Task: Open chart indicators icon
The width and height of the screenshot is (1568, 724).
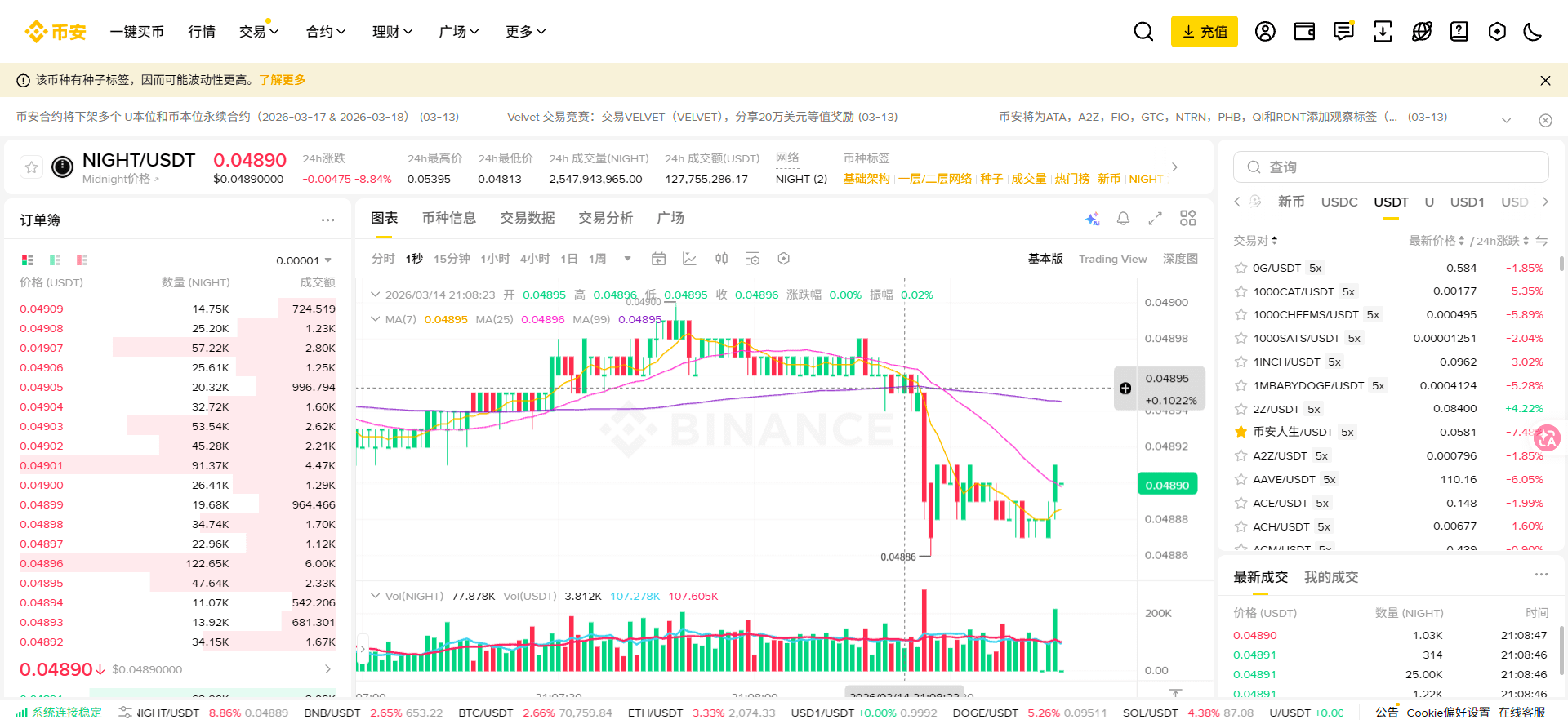Action: click(689, 259)
